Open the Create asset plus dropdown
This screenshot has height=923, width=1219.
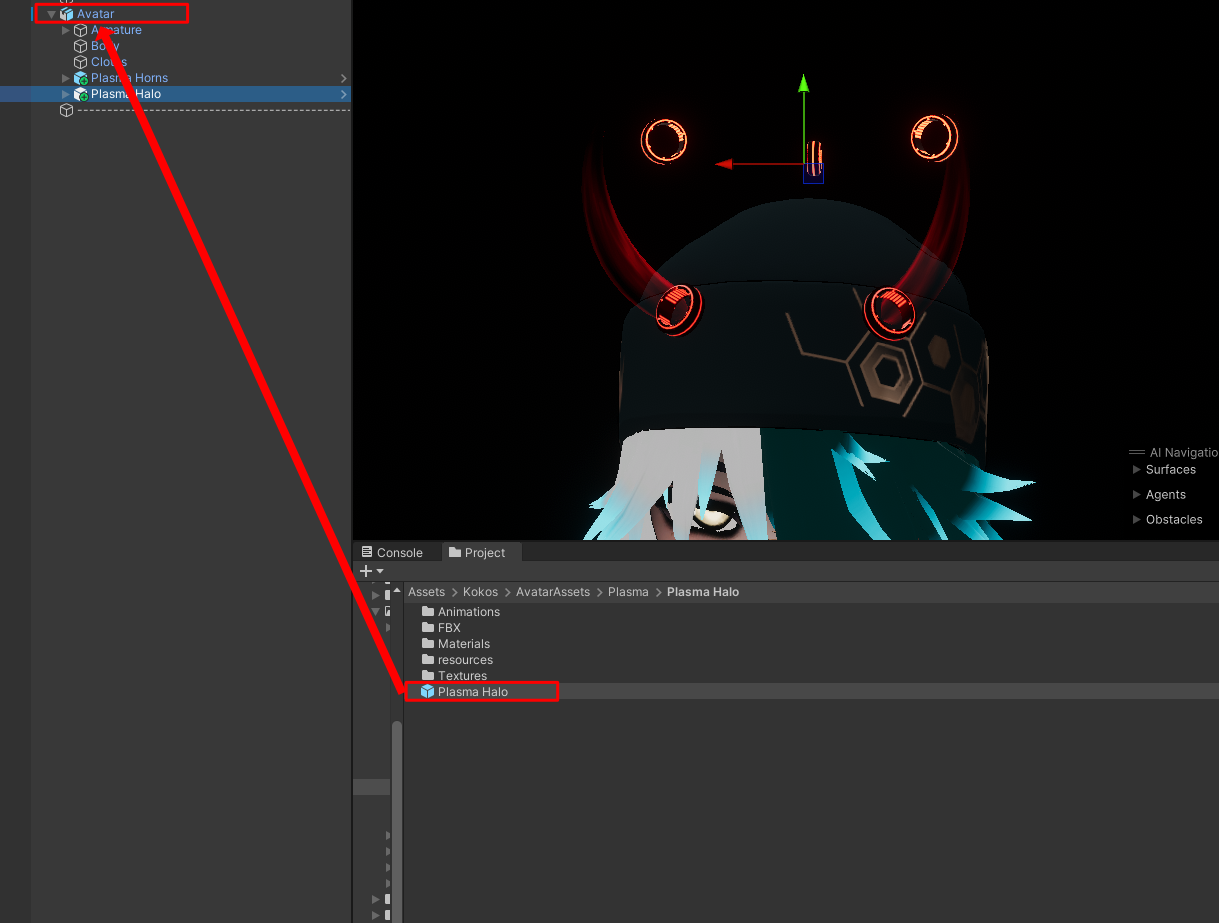click(371, 571)
